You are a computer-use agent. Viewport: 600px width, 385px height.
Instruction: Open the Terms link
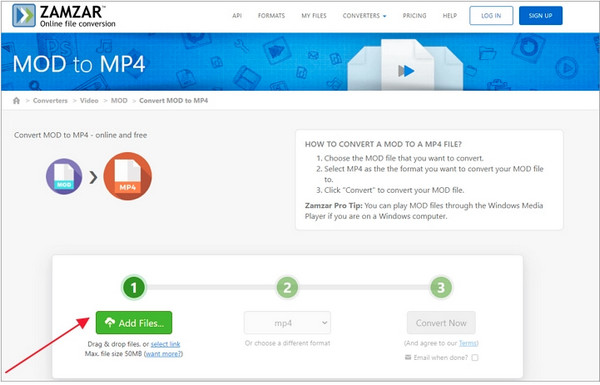coord(468,343)
